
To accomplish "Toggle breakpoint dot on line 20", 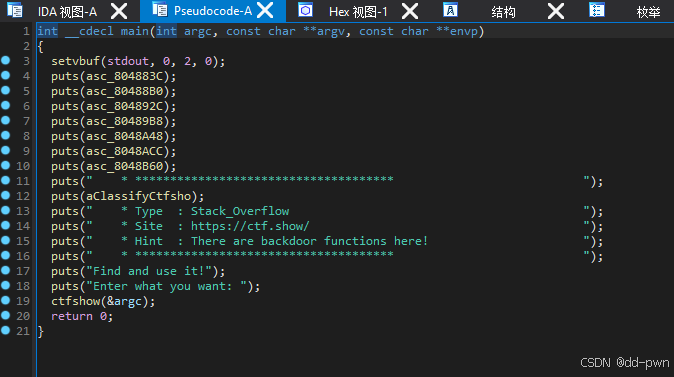I will pyautogui.click(x=6, y=316).
